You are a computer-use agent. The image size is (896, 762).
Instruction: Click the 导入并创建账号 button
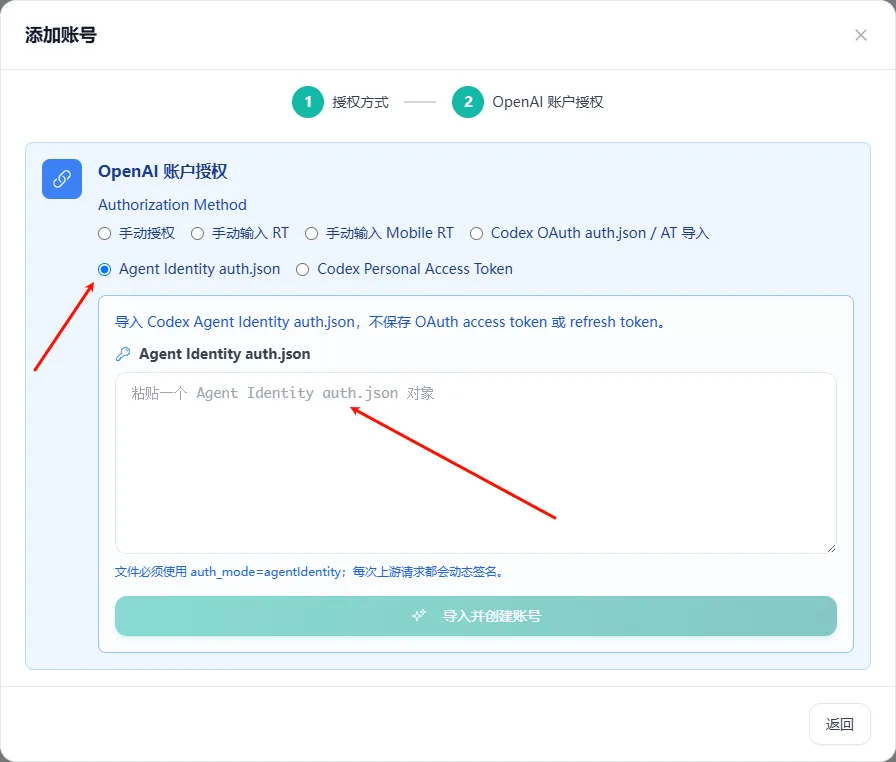(475, 616)
